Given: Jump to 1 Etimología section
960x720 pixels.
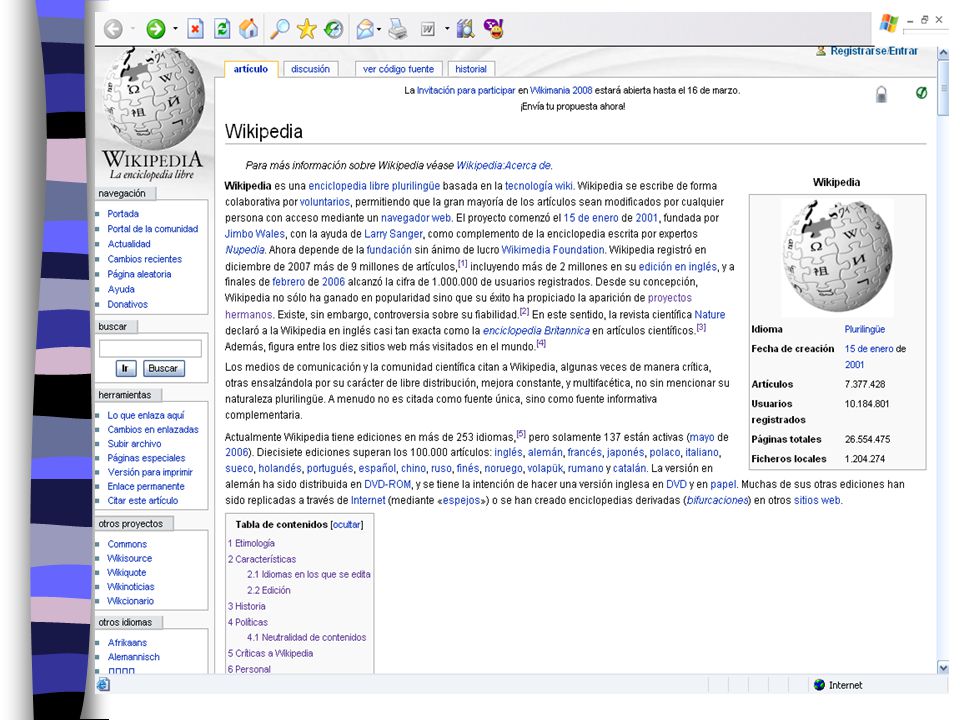Looking at the screenshot, I should click(251, 543).
